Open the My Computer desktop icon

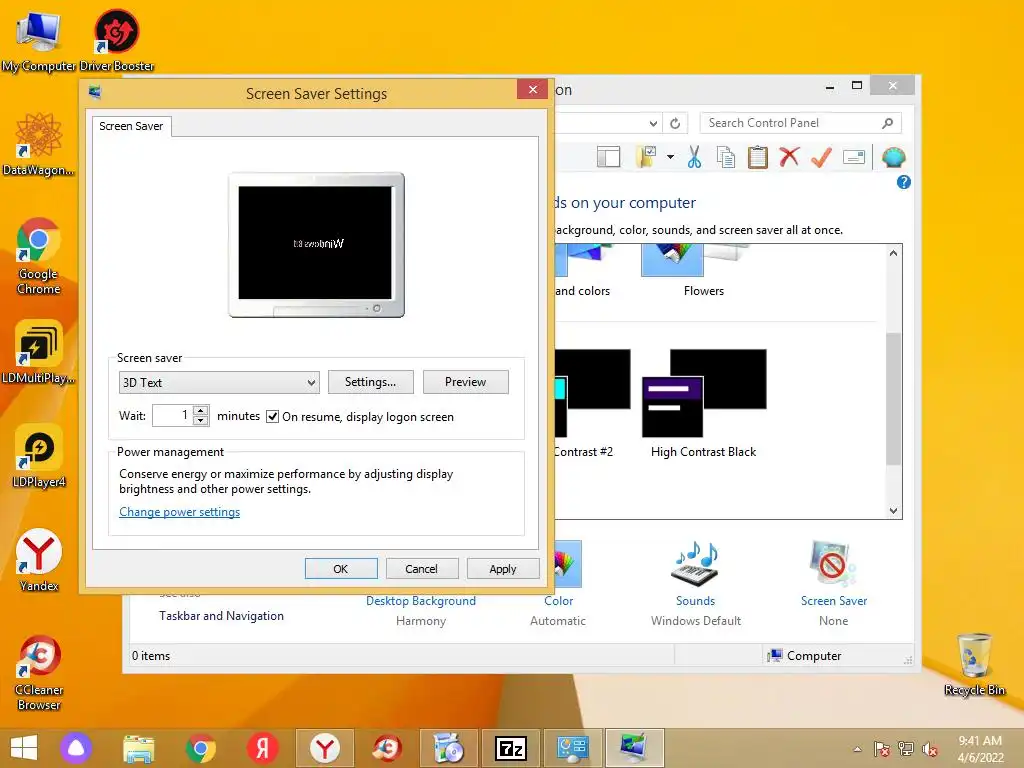pos(38,40)
